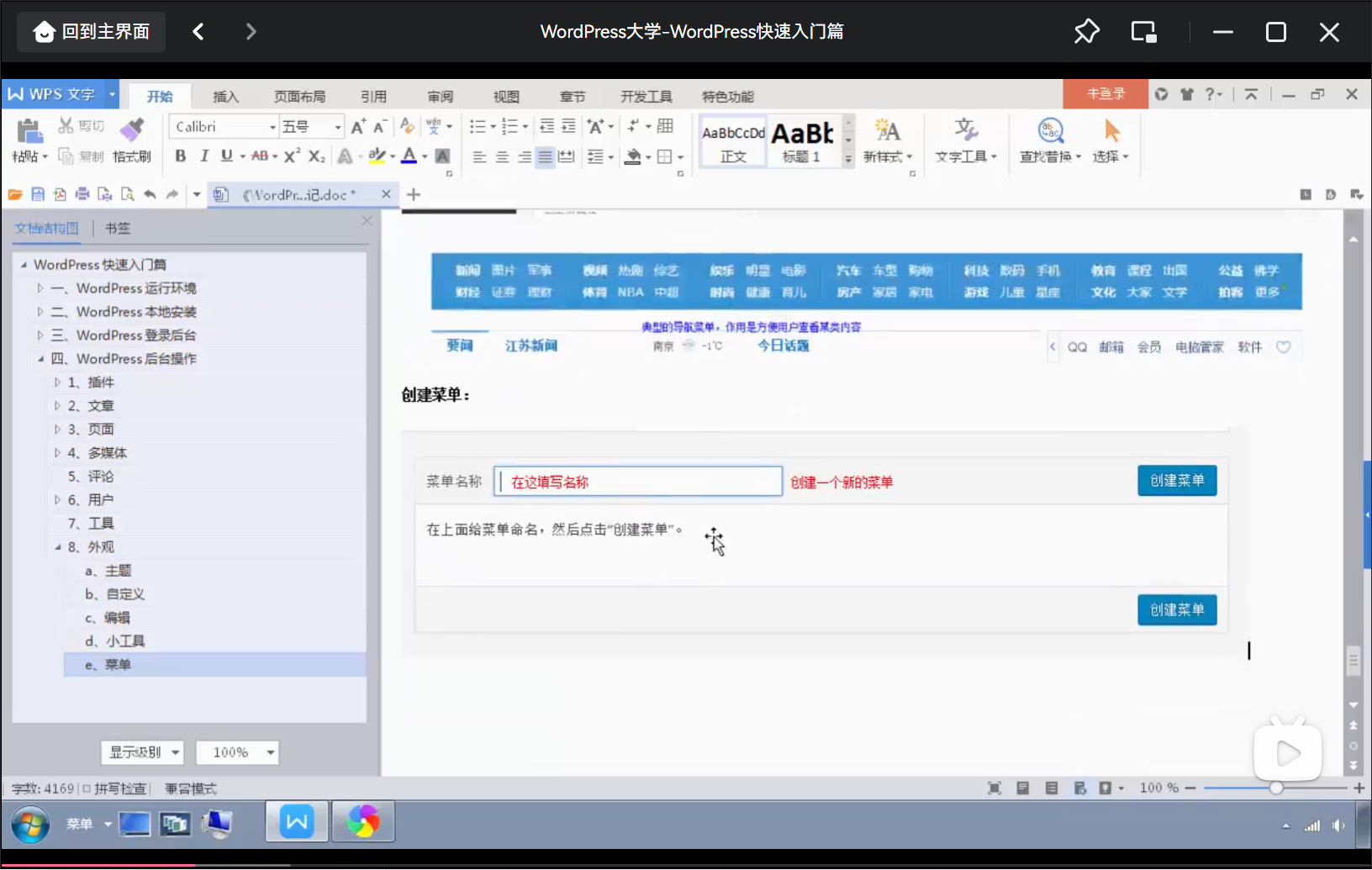Click the Windows Start orb
The image size is (1372, 870).
pyautogui.click(x=30, y=824)
